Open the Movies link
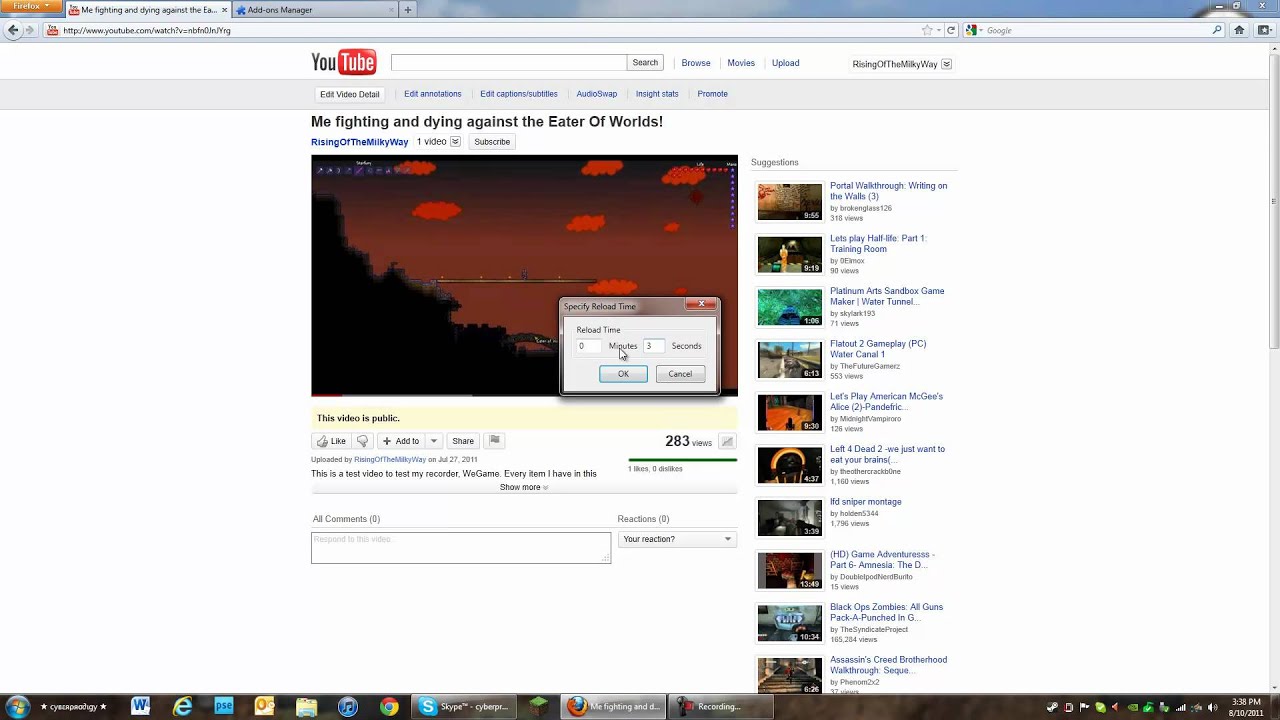The height and width of the screenshot is (720, 1280). point(741,63)
